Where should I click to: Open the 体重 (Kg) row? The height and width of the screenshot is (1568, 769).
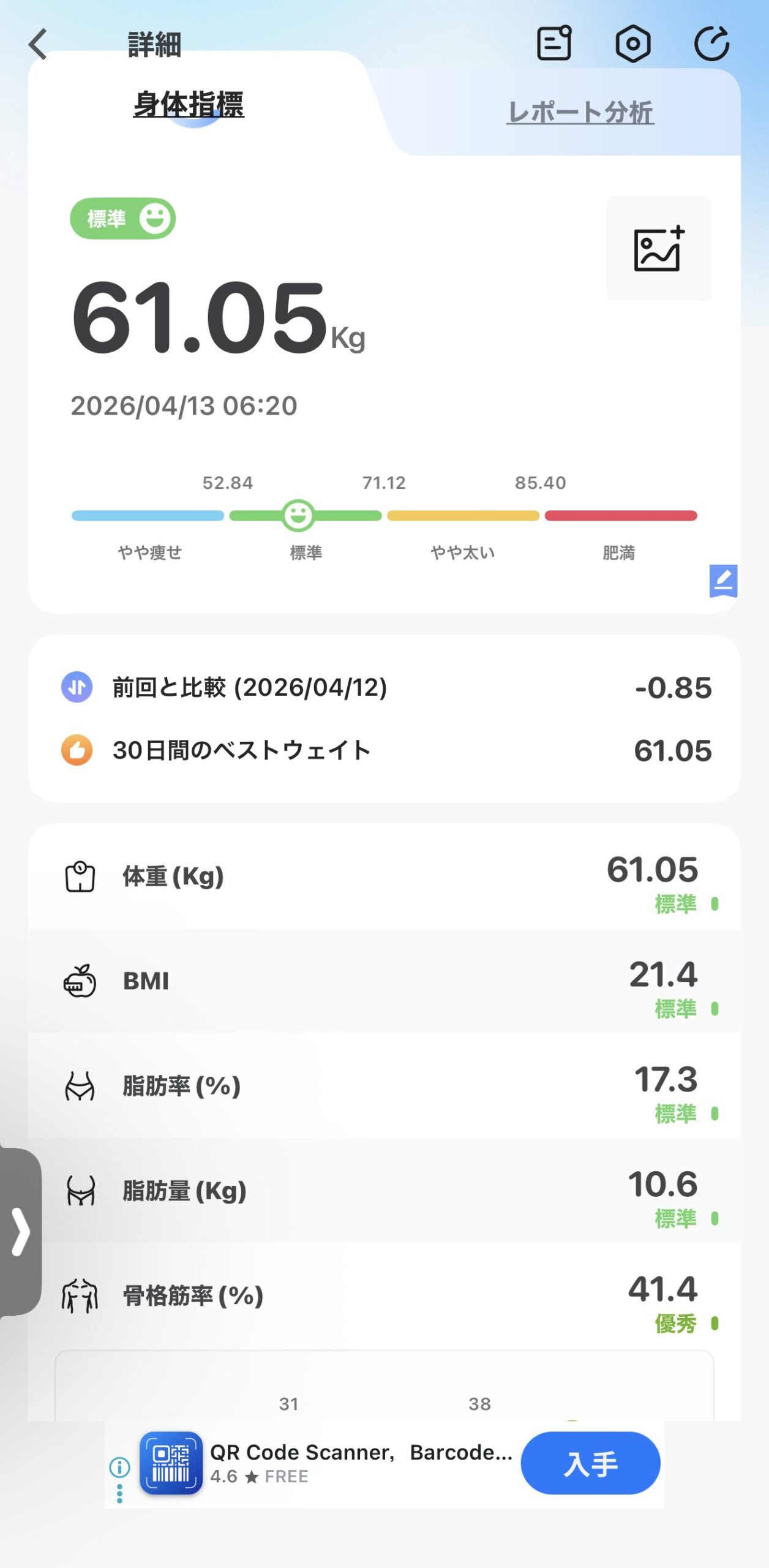click(x=384, y=876)
